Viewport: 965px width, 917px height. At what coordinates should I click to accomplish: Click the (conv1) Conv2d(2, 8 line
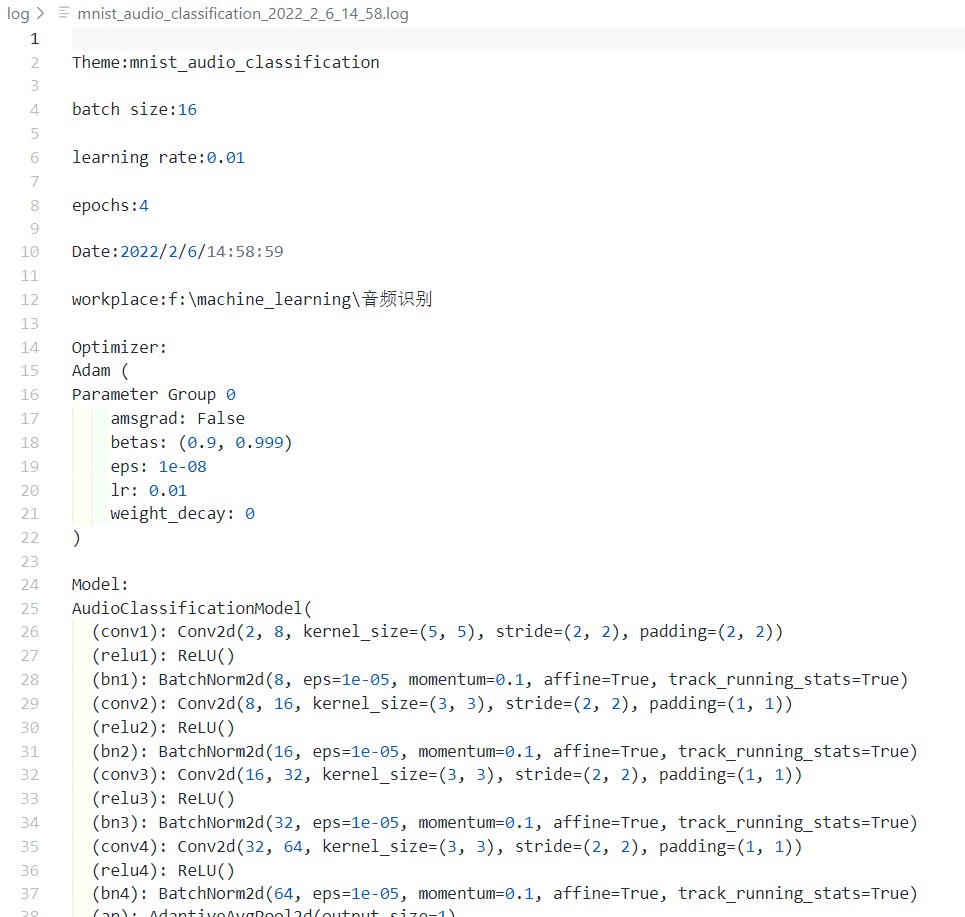(x=437, y=632)
